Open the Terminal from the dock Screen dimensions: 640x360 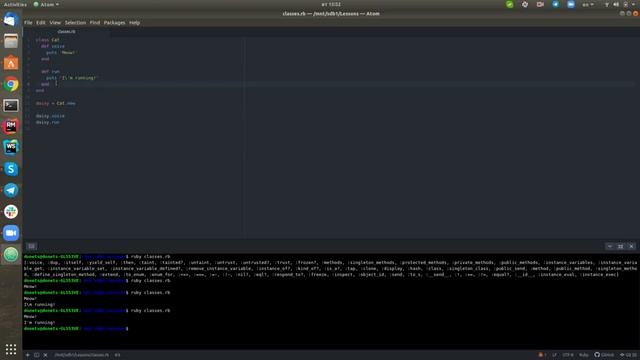pyautogui.click(x=11, y=105)
